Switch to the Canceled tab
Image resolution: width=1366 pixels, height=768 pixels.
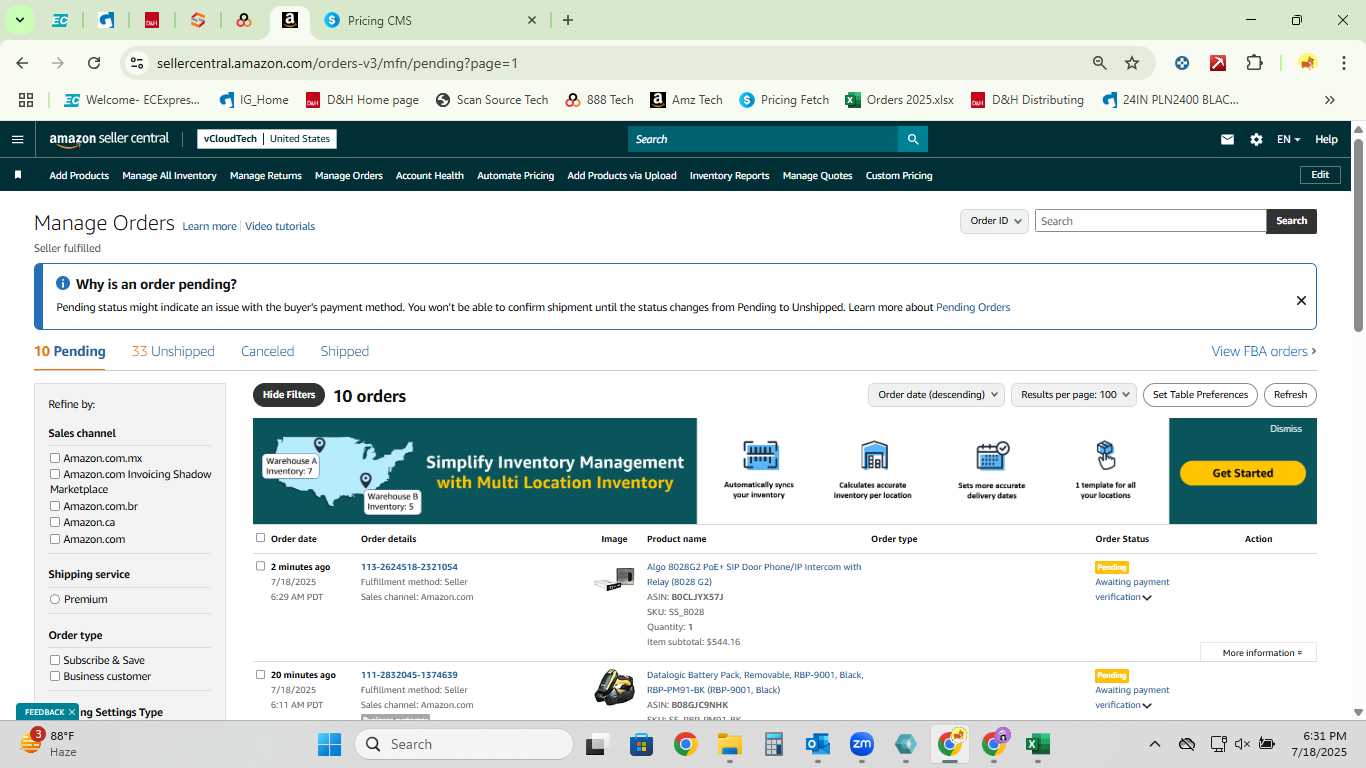pyautogui.click(x=267, y=351)
